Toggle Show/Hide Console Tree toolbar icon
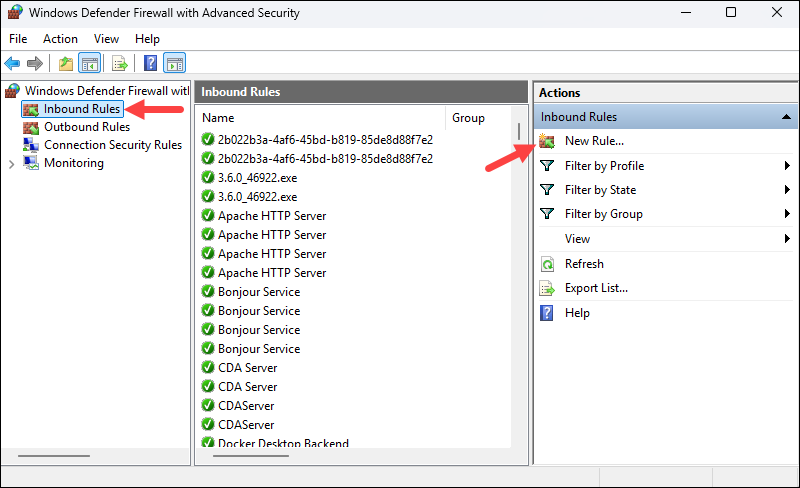 89,64
